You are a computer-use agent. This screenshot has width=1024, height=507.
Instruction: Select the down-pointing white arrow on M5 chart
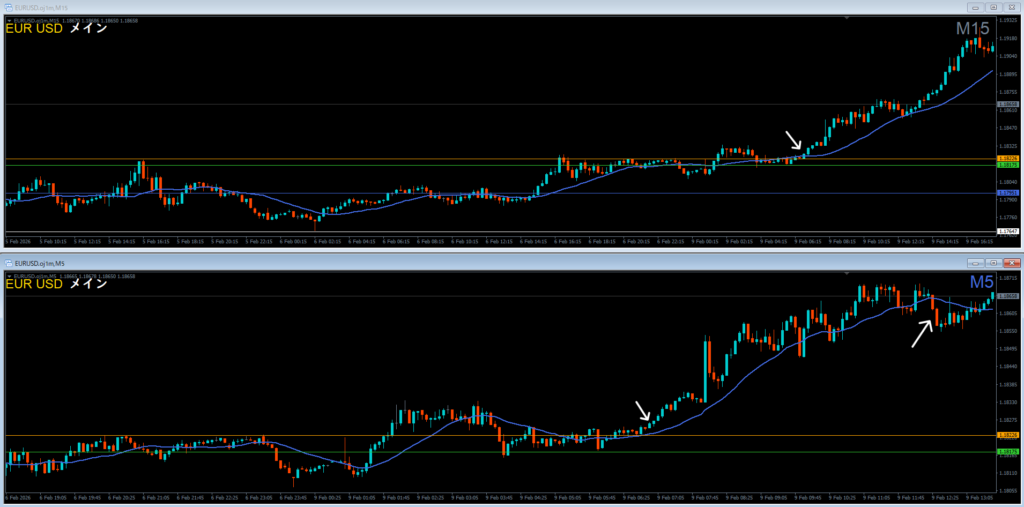click(x=643, y=410)
